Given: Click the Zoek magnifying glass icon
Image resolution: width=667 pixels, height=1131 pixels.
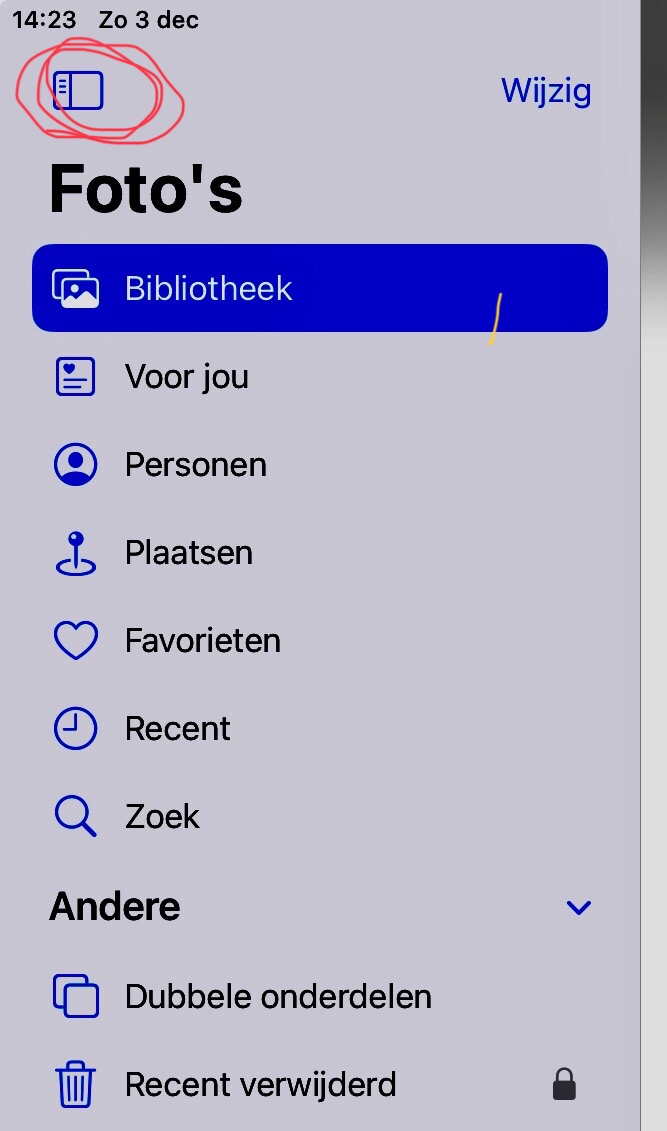Looking at the screenshot, I should 75,817.
